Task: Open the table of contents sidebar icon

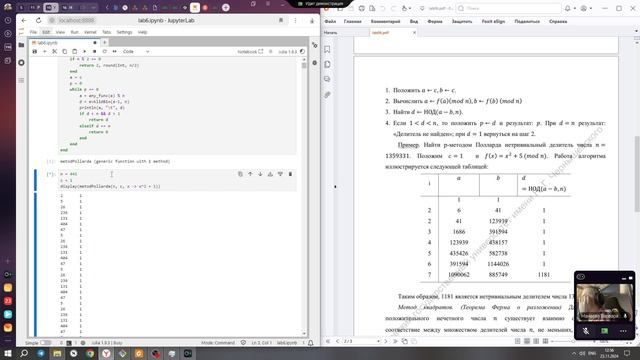Action: click(x=22, y=80)
